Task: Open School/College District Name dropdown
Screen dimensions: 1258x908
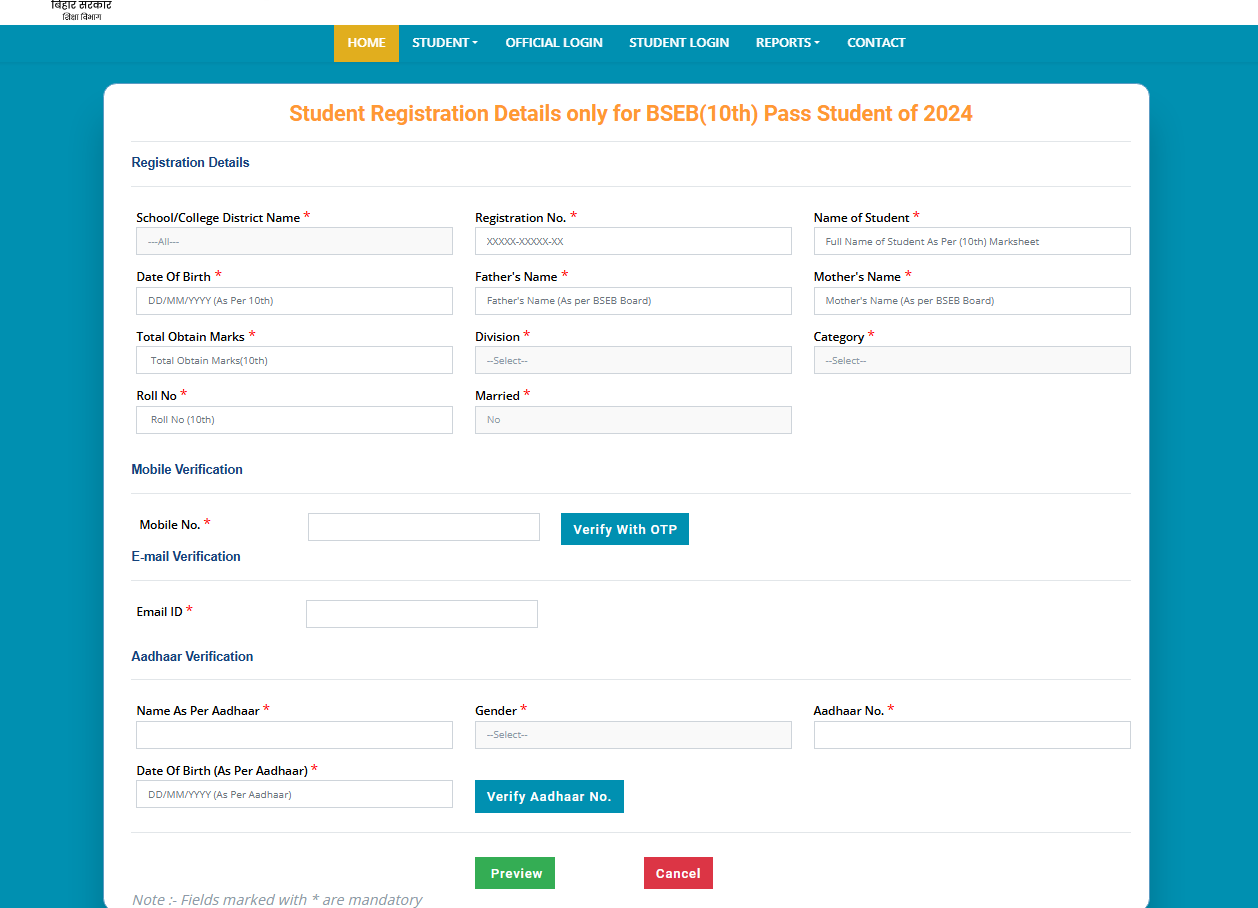Action: tap(294, 241)
